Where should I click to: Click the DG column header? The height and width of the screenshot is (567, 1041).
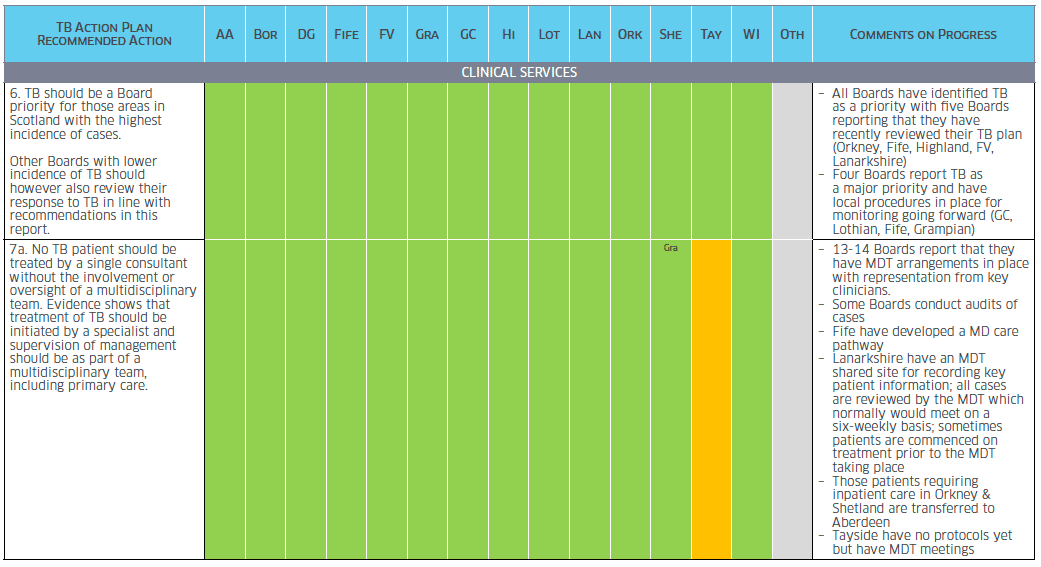point(306,34)
